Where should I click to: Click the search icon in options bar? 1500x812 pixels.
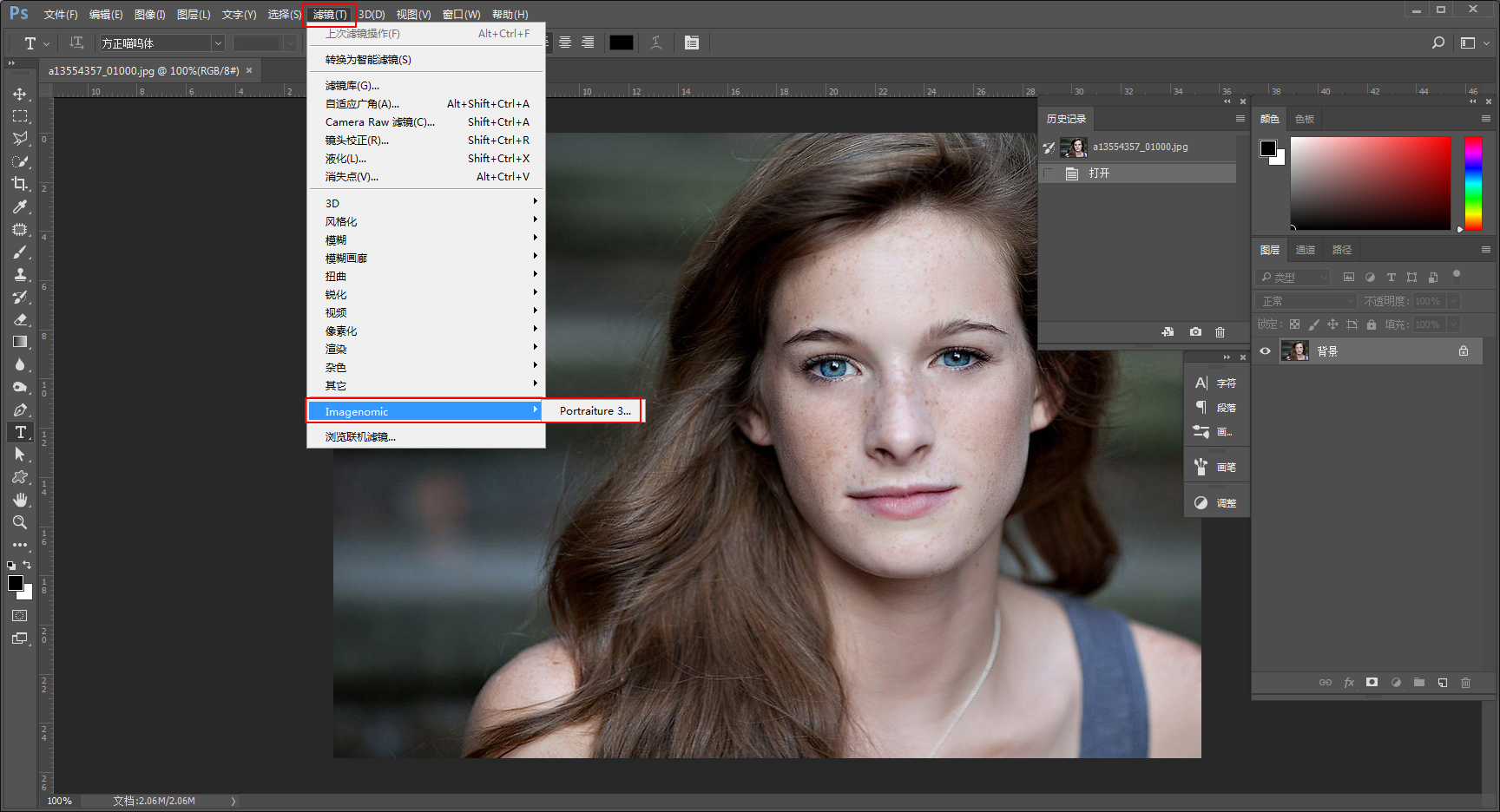pos(1437,43)
